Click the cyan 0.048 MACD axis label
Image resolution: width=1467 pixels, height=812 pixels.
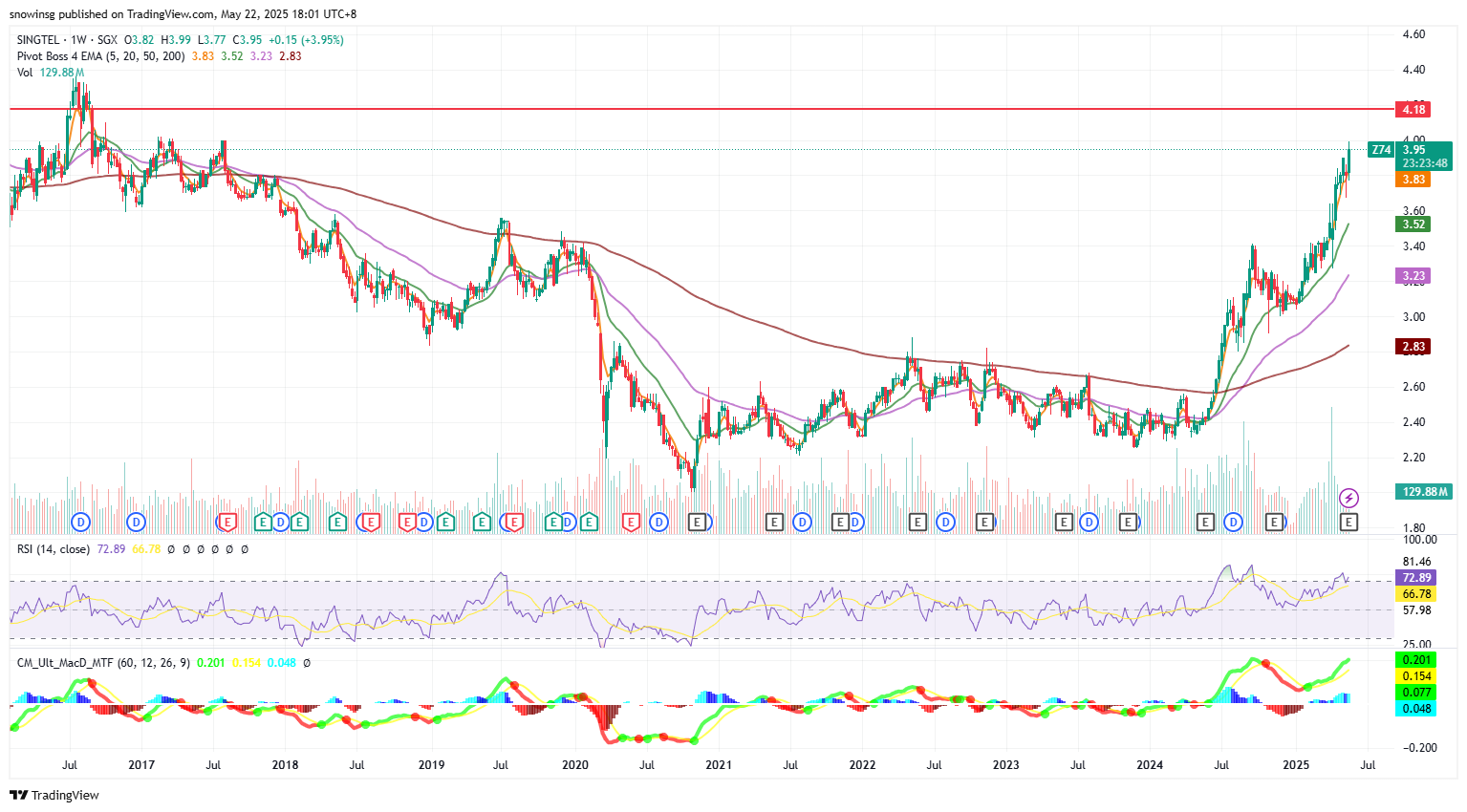(x=1415, y=709)
